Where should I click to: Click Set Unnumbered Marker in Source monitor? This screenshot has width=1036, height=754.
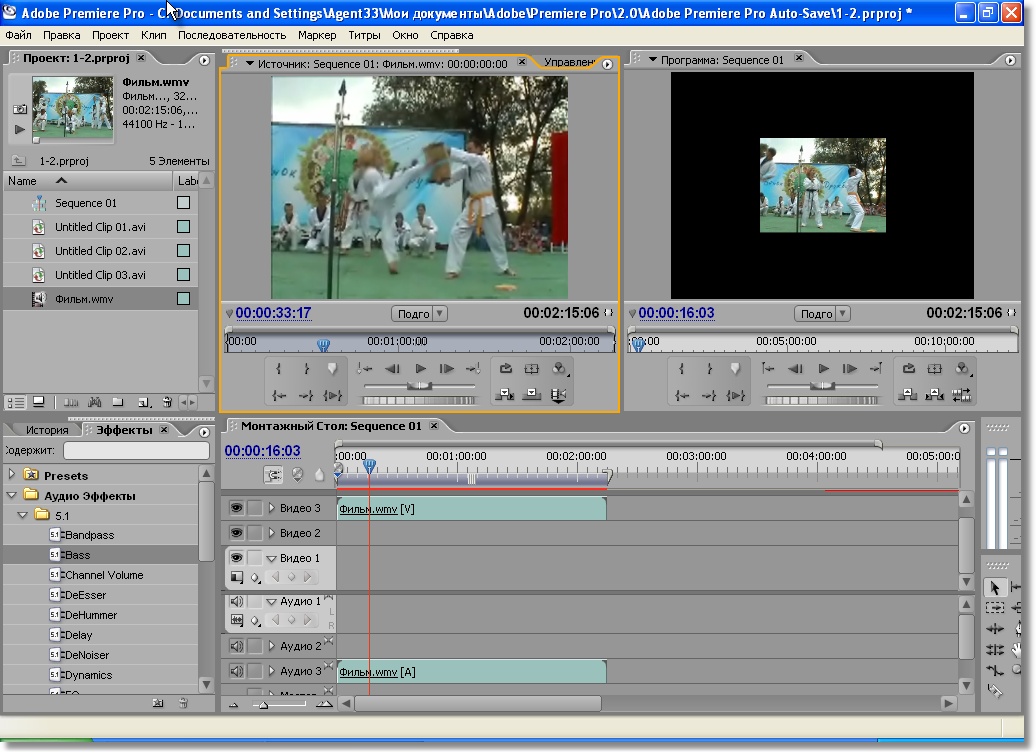332,369
